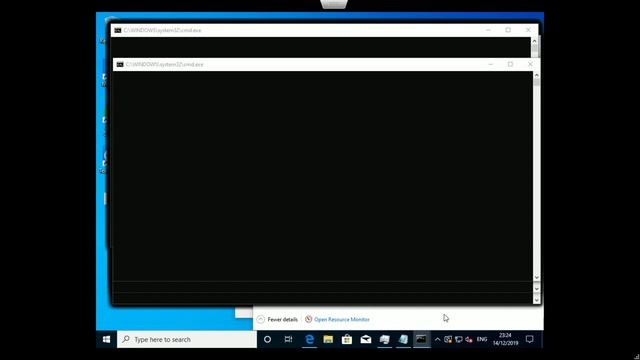Open the Mail app from the taskbar
Screen dimensions: 640x360
tap(366, 339)
